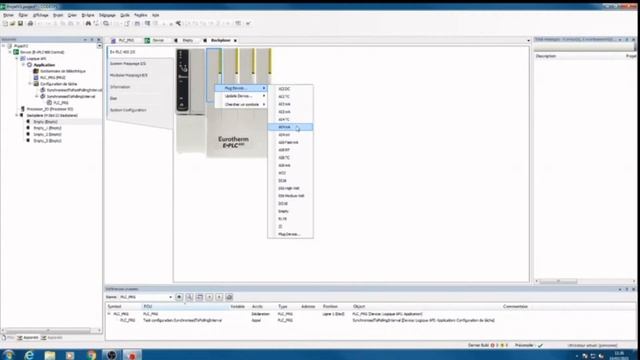Screen dimensions: 640x360
Task: Click the POU column header
Action: pyautogui.click(x=184, y=307)
